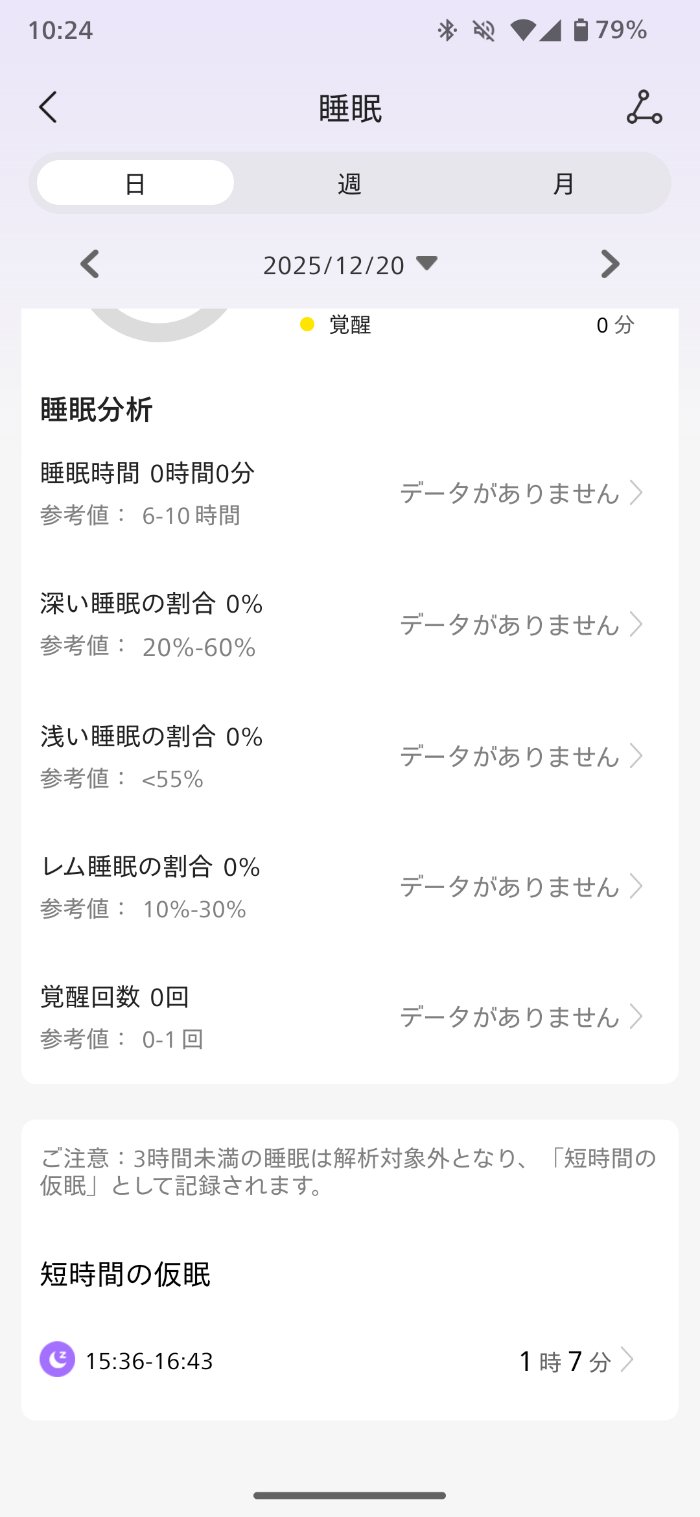
Task: Open the share route icon in header
Action: [x=644, y=108]
